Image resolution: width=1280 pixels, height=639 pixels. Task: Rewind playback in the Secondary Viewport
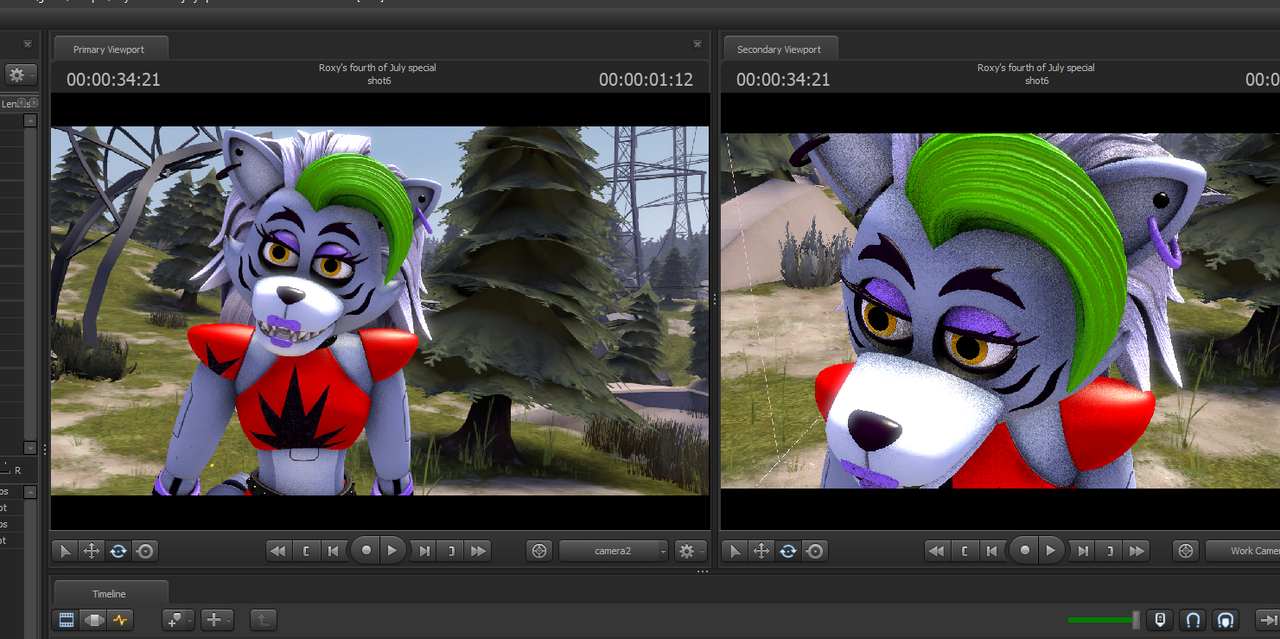click(x=936, y=550)
